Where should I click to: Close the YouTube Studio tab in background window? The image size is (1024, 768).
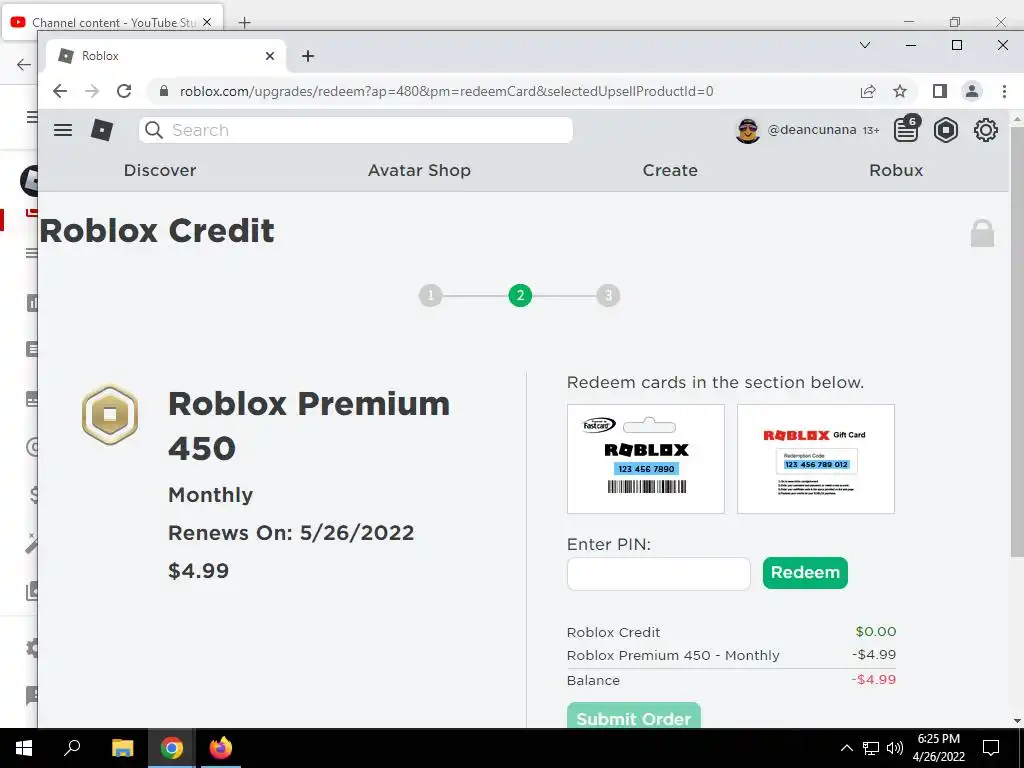(x=206, y=22)
